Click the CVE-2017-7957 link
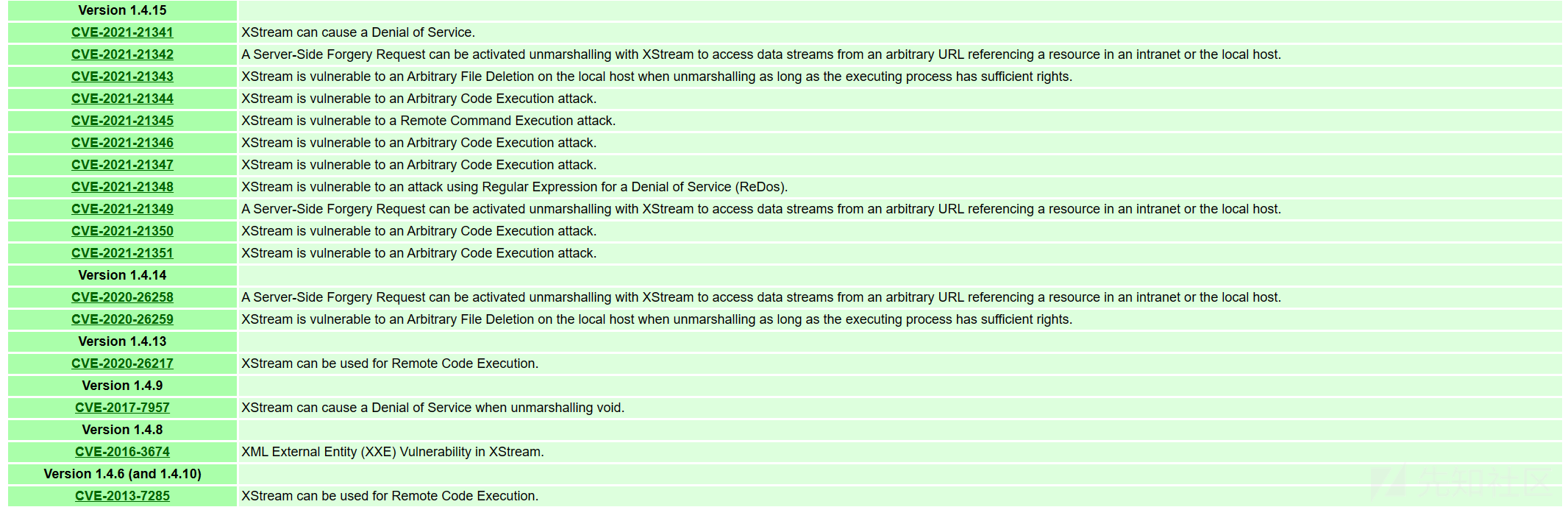This screenshot has height=507, width=1568. [x=122, y=408]
